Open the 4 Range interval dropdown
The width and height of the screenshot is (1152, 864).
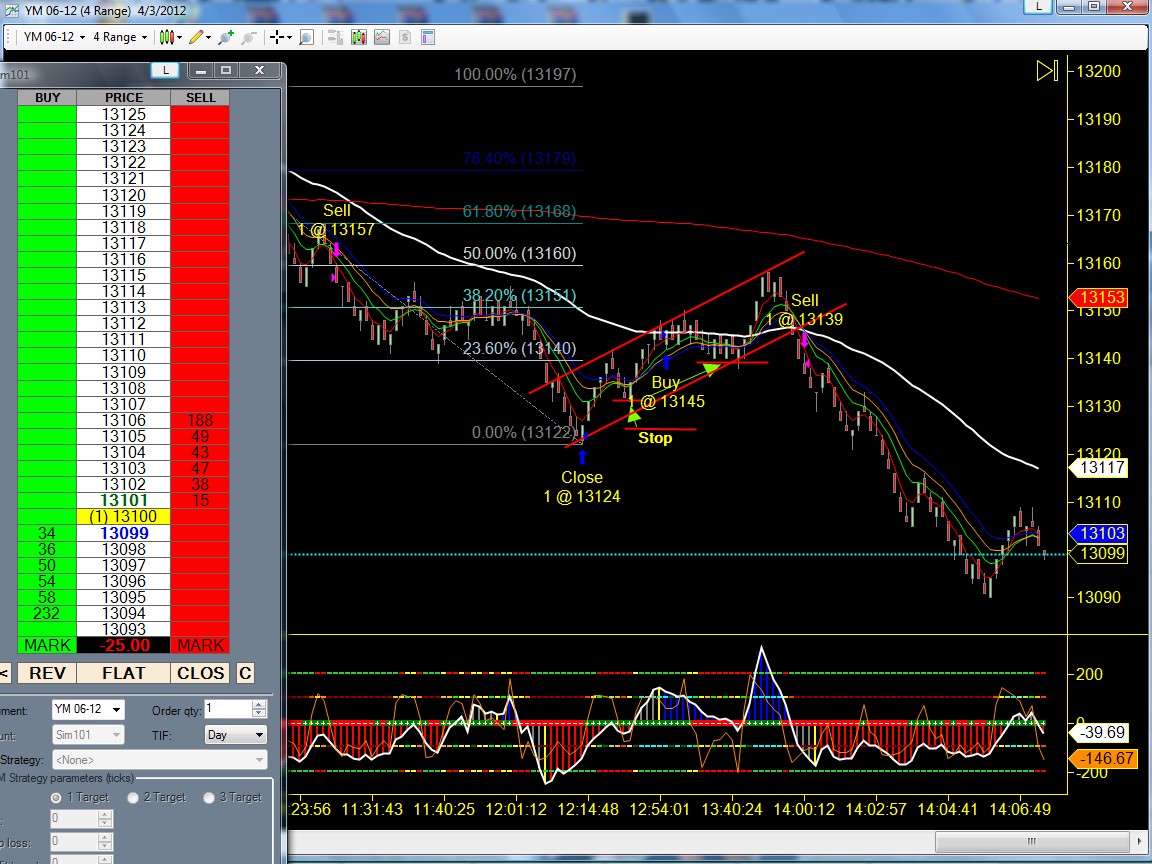click(x=120, y=37)
